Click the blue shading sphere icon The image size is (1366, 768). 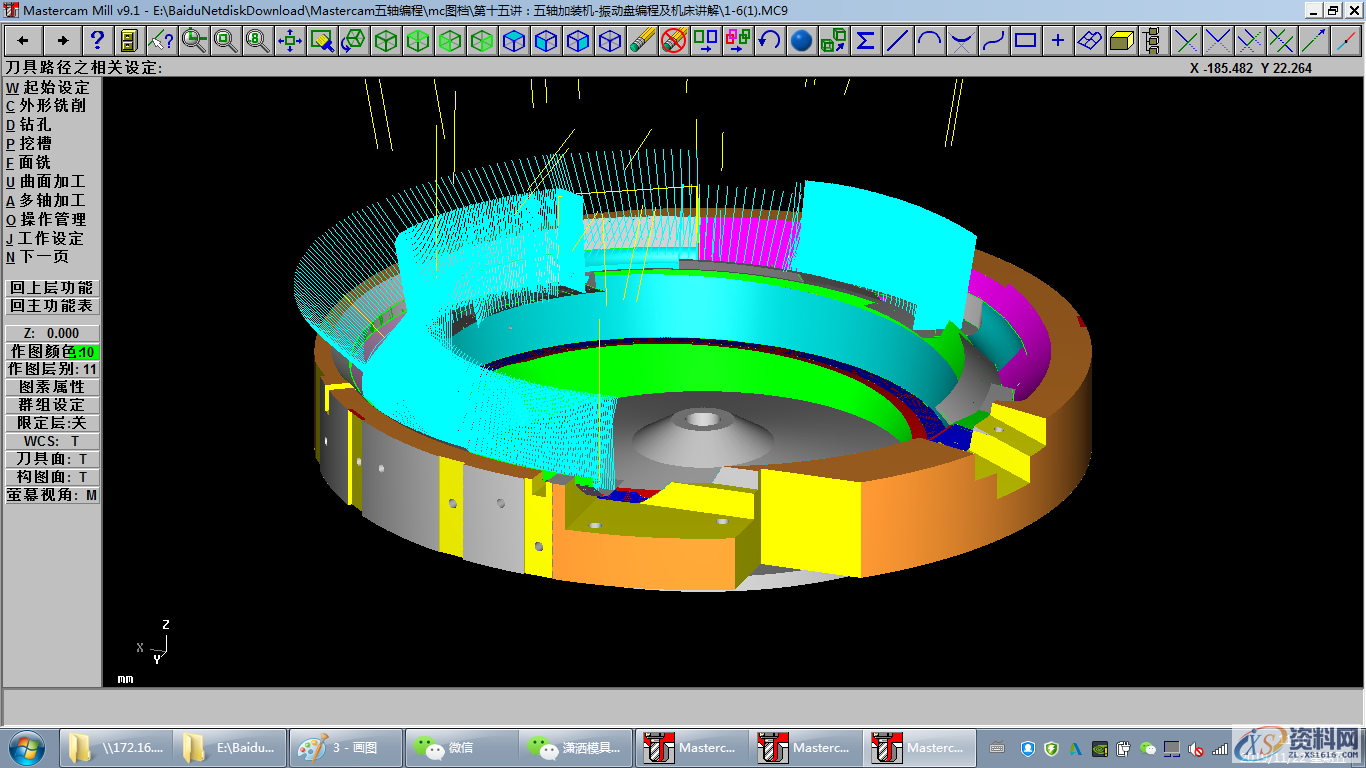[801, 41]
